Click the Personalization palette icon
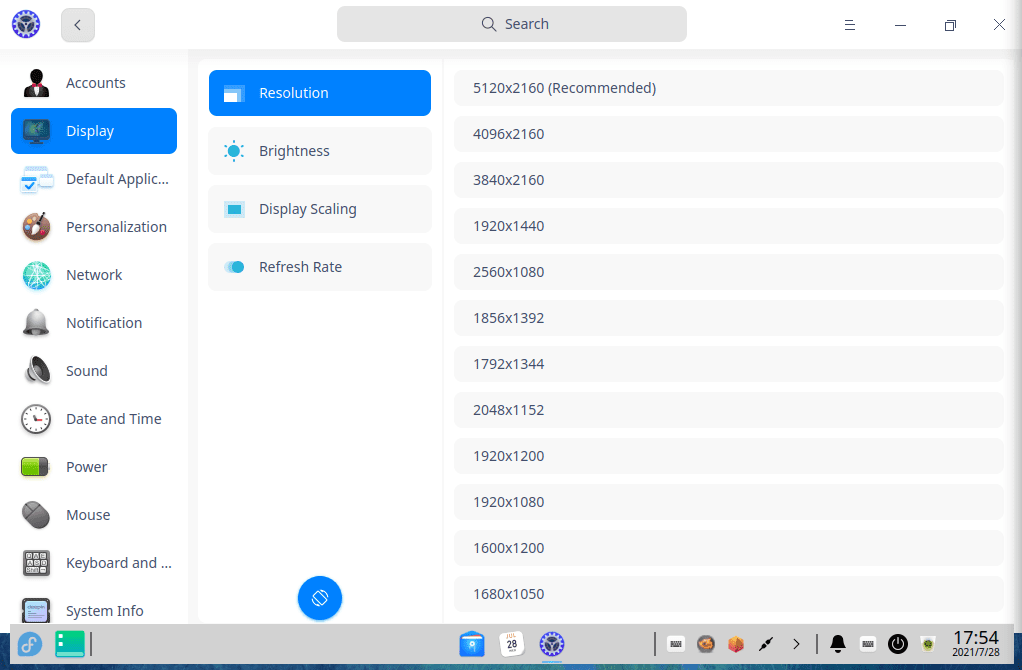1022x670 pixels. [36, 227]
